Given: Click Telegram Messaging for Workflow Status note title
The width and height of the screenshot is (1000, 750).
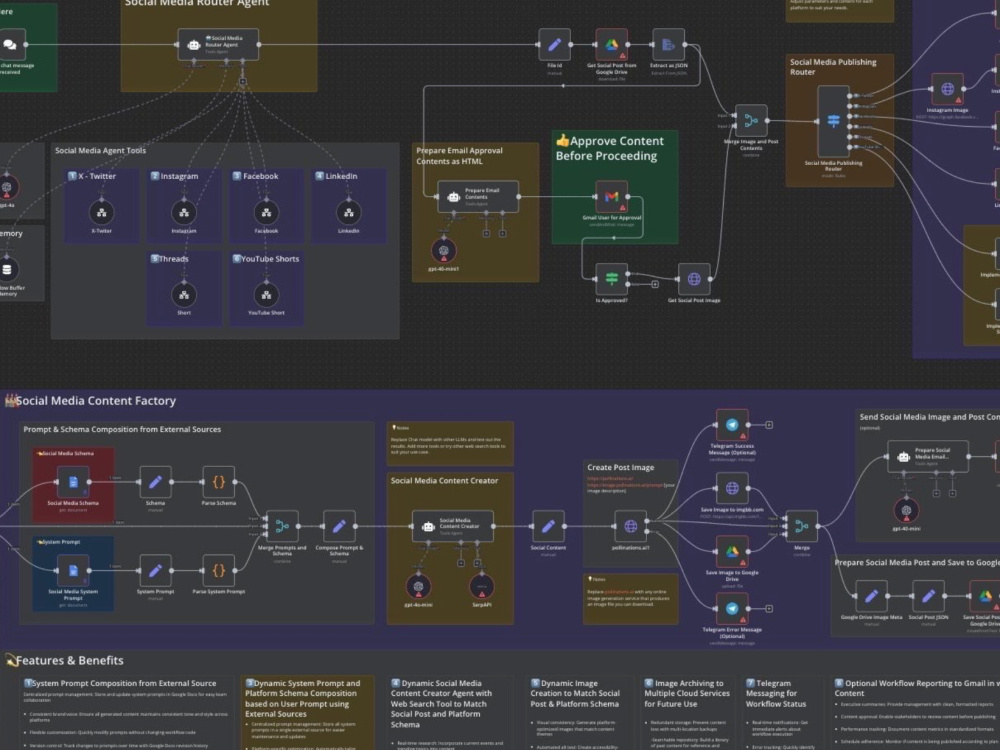Looking at the screenshot, I should (x=776, y=694).
